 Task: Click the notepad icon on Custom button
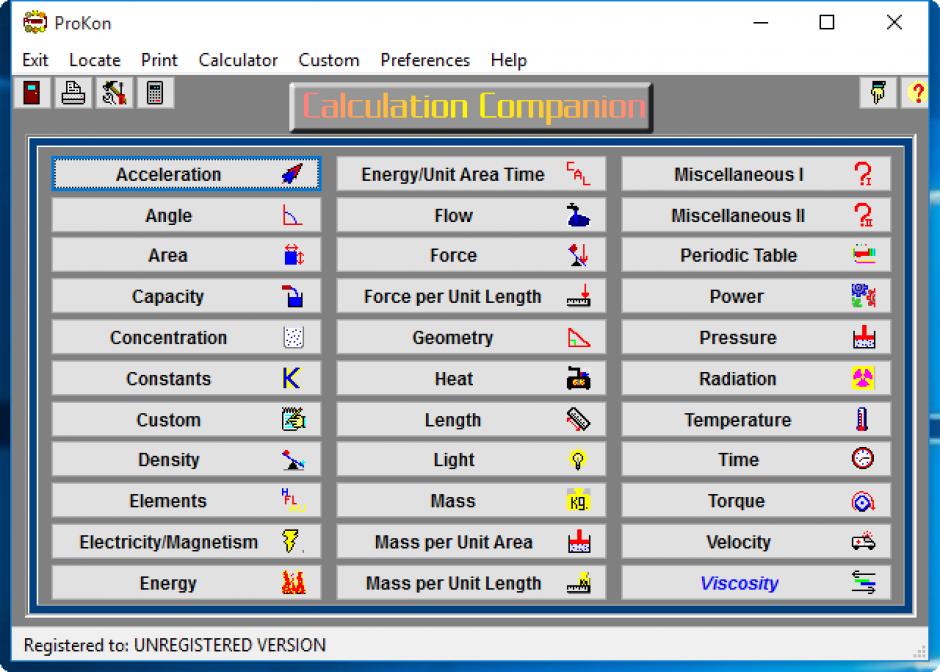point(294,419)
